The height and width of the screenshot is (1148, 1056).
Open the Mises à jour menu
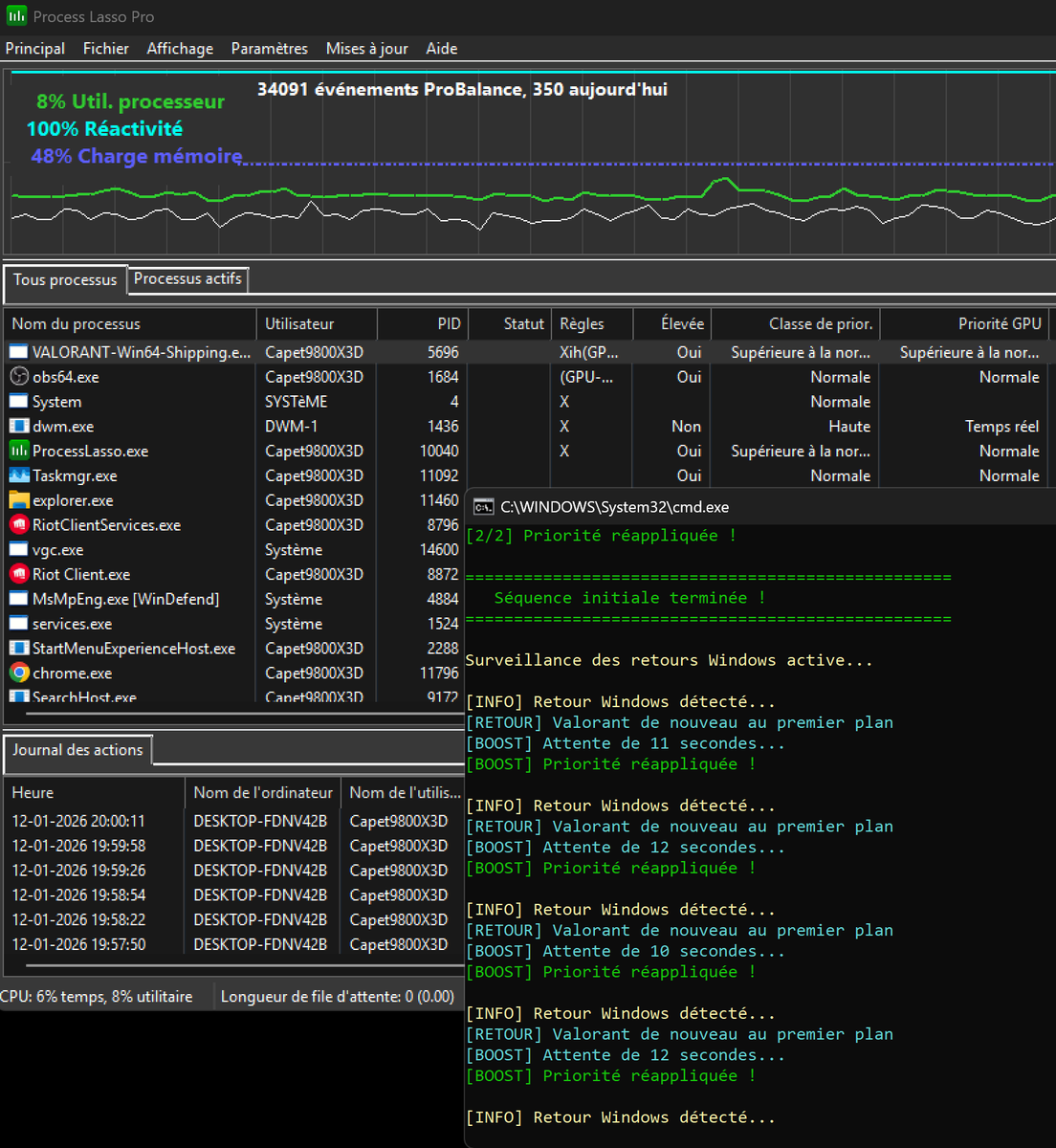click(x=366, y=48)
